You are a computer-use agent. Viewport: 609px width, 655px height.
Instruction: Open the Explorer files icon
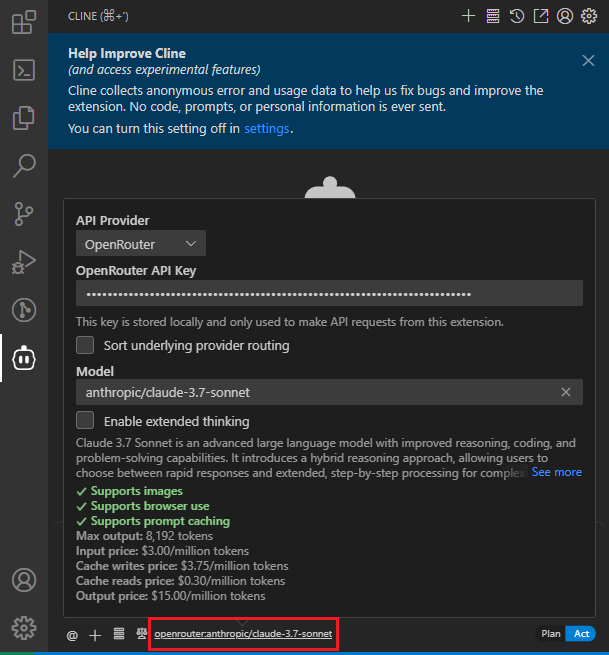click(x=24, y=118)
